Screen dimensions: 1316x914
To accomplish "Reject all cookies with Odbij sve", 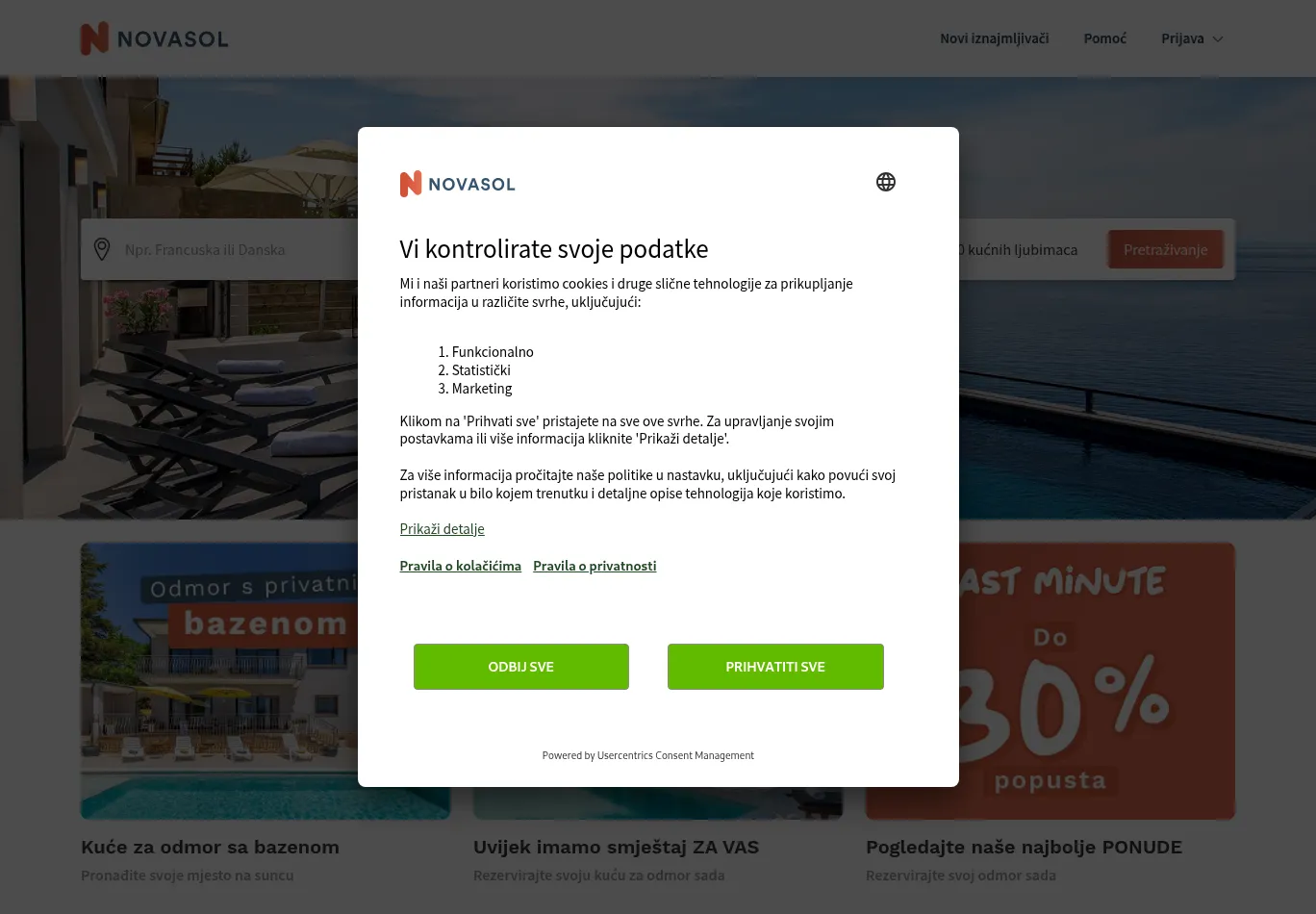I will 521,667.
